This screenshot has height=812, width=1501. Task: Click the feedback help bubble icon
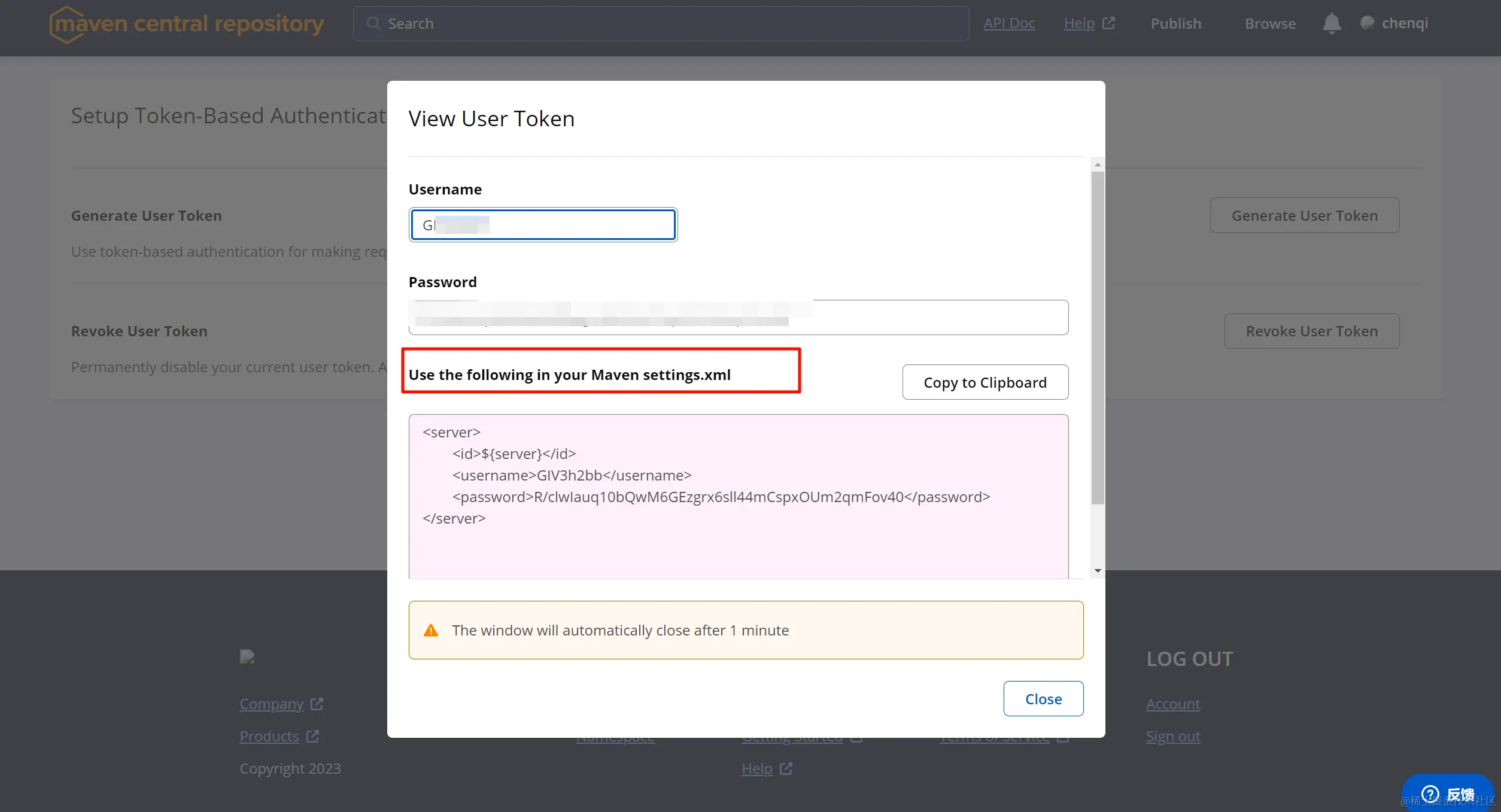click(1430, 794)
